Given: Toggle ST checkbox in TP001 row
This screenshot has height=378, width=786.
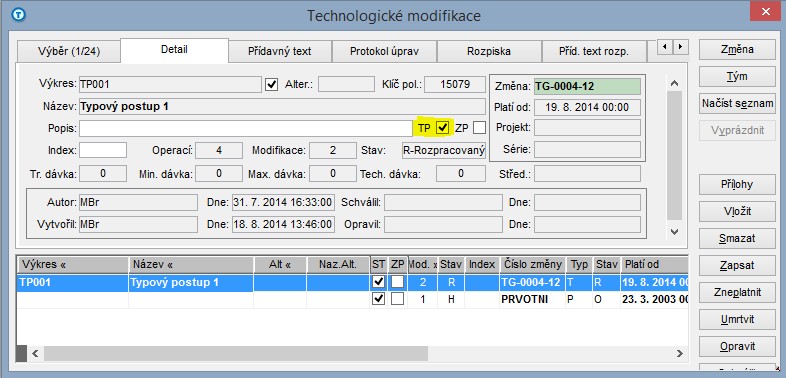Looking at the screenshot, I should (x=378, y=282).
